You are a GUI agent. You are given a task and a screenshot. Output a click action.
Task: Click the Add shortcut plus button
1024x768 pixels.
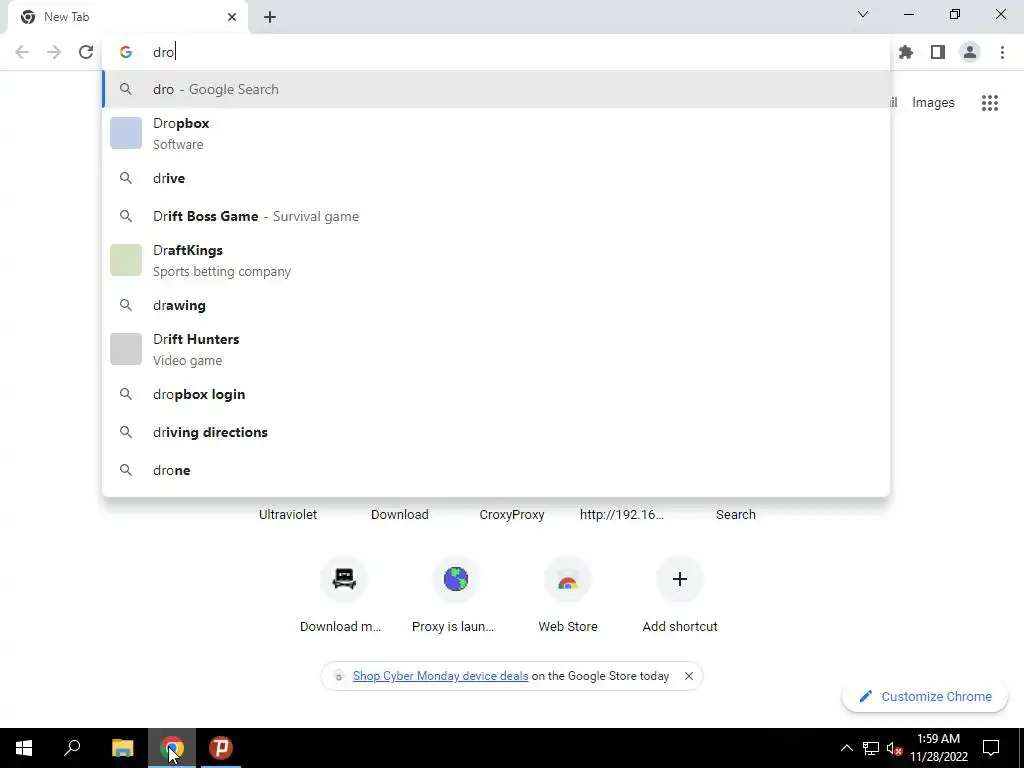[x=680, y=579]
